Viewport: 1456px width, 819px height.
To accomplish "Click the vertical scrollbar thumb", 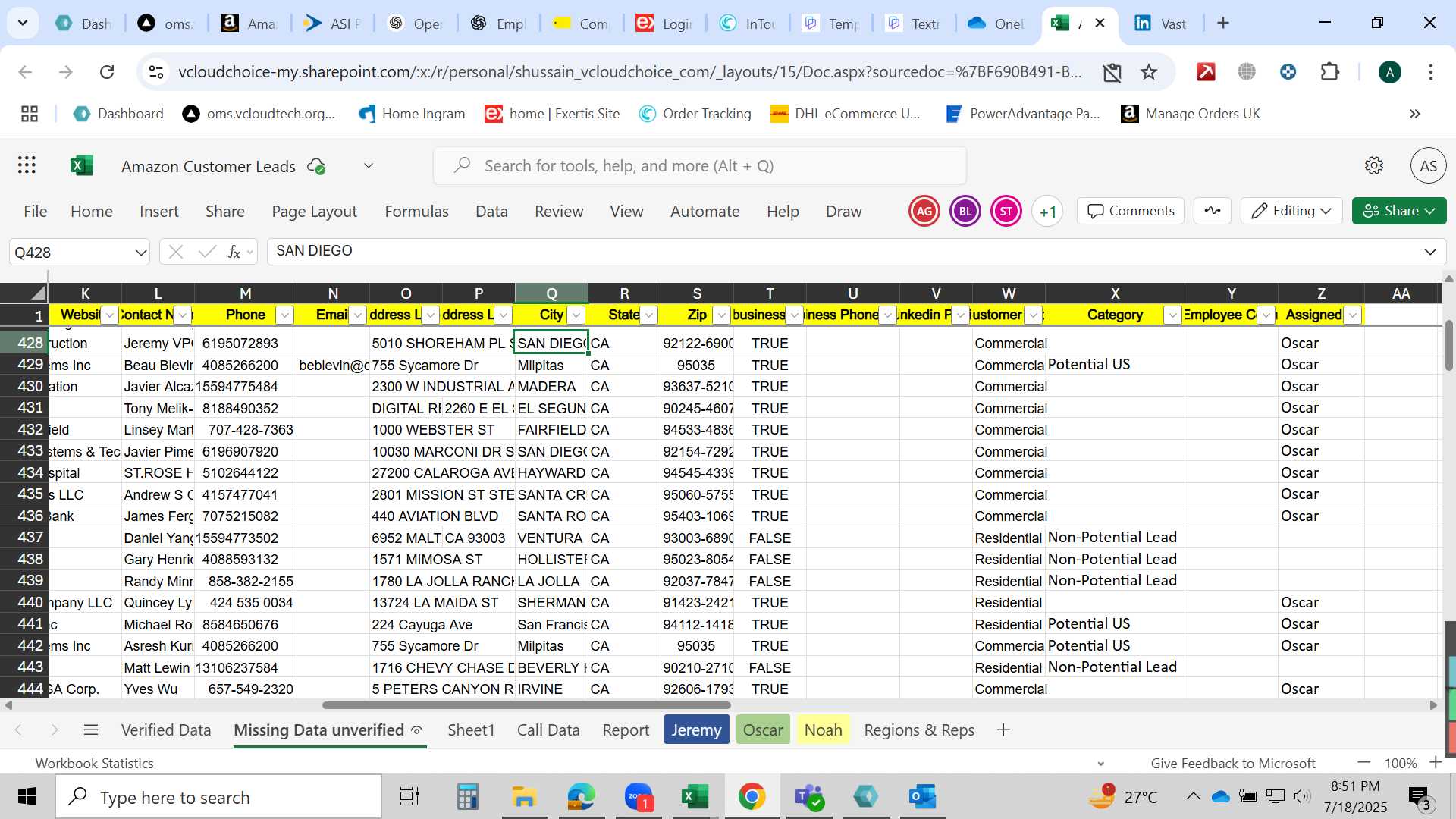I will pos(1448,345).
